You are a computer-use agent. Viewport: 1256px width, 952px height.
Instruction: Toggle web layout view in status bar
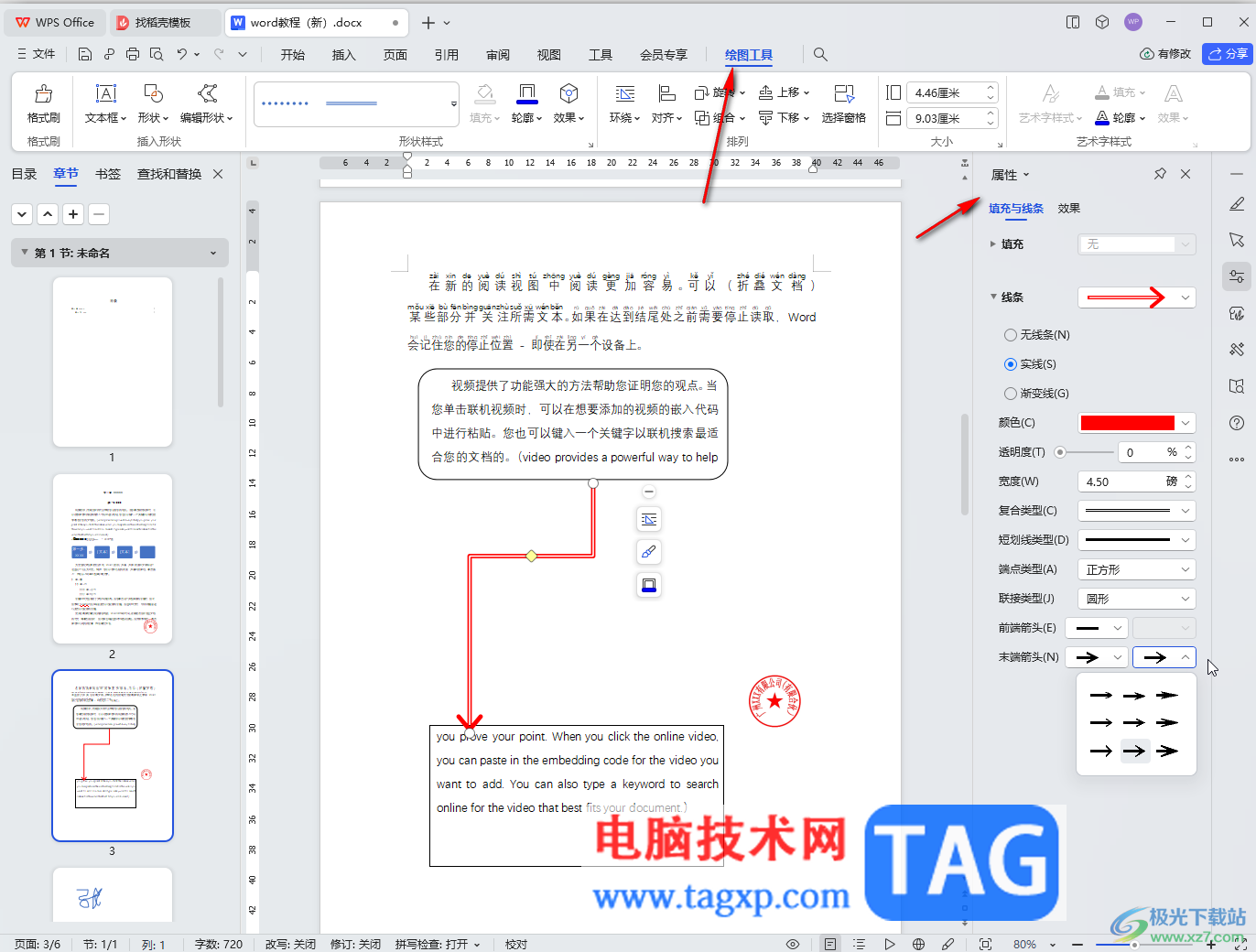[918, 944]
